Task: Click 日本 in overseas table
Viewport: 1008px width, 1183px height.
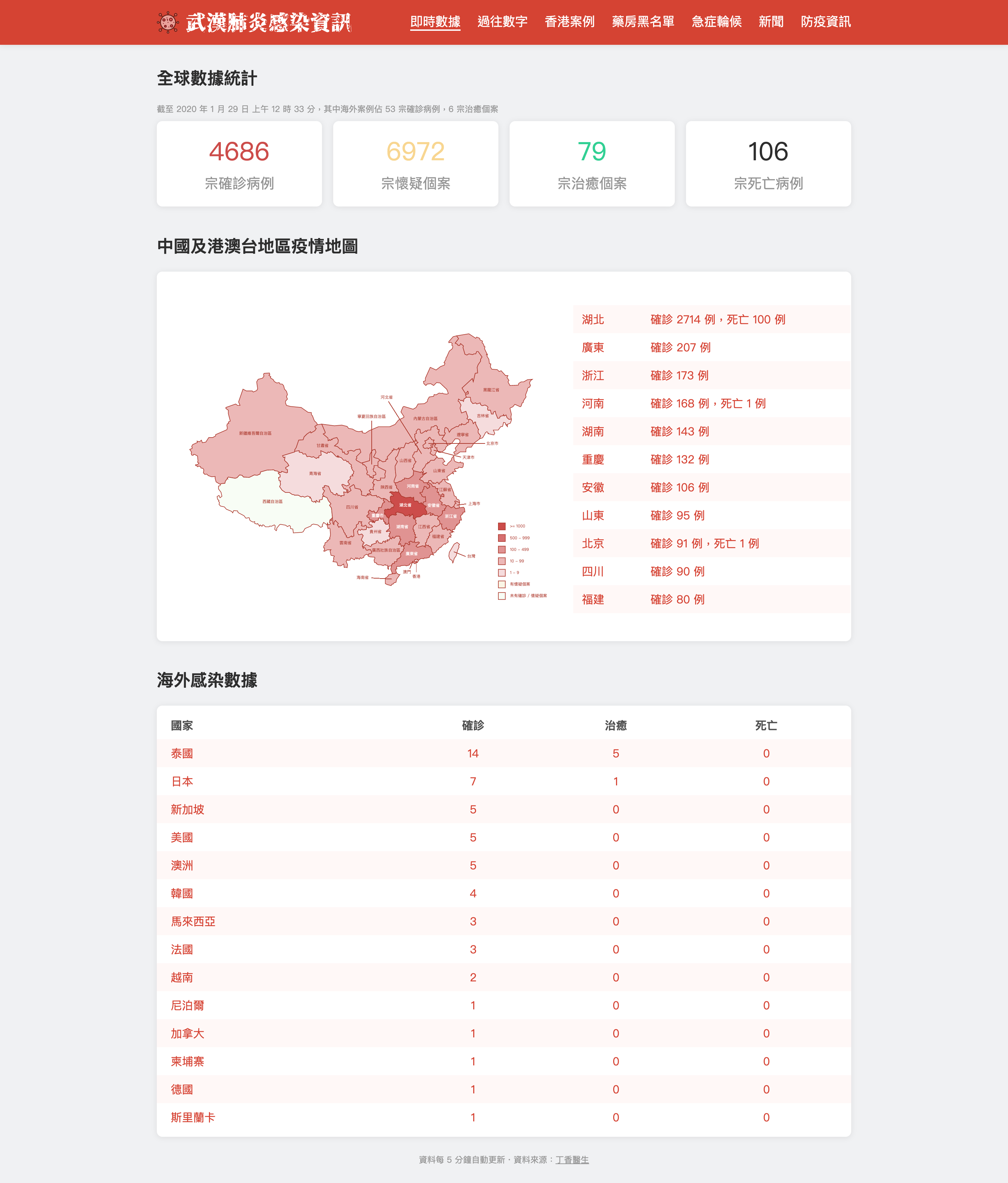Action: [x=182, y=782]
